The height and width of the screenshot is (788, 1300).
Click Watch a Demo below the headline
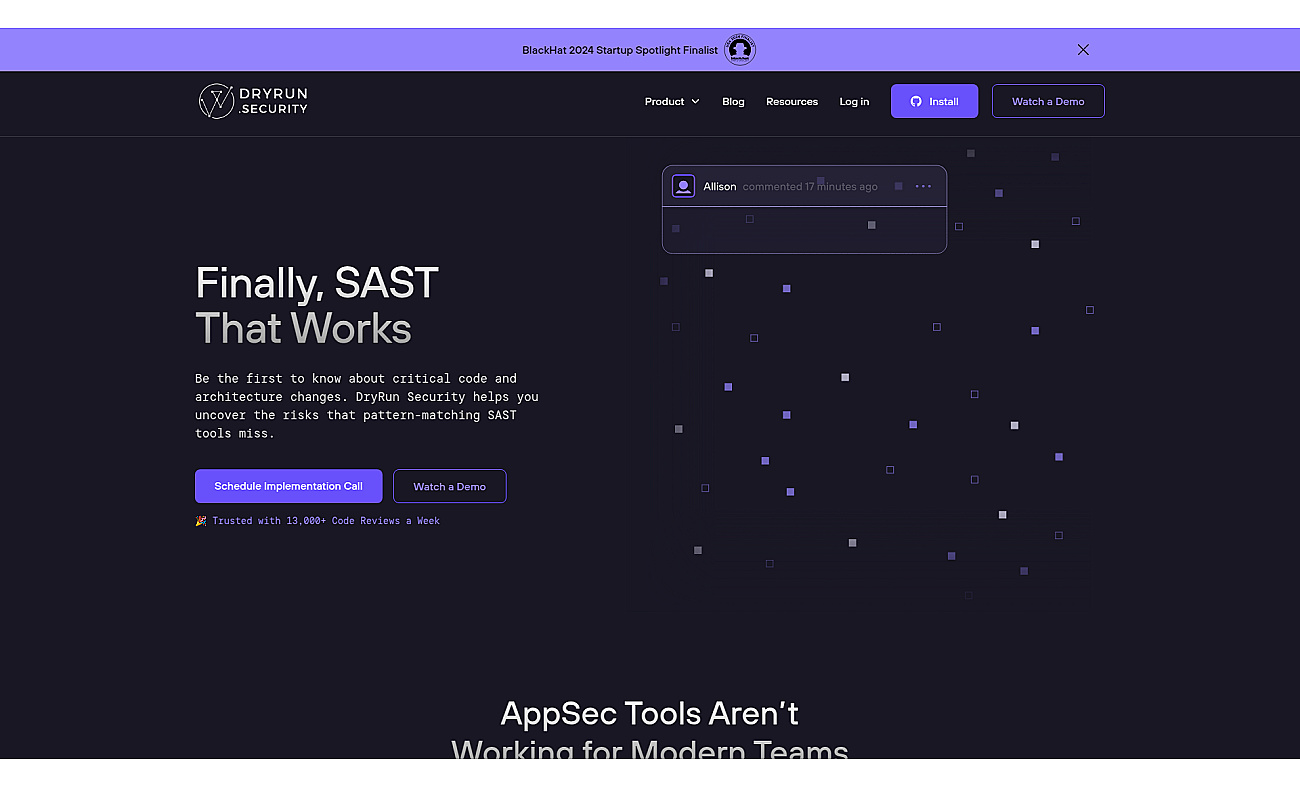coord(449,486)
